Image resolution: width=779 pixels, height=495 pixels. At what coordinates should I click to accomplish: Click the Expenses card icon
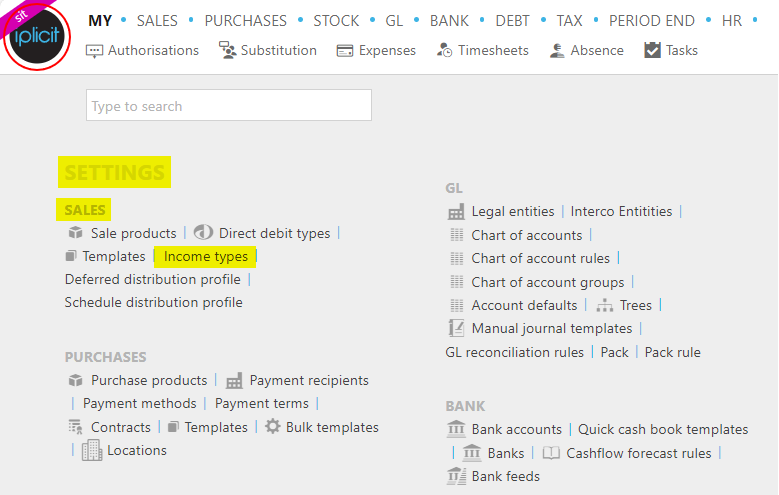coord(345,51)
